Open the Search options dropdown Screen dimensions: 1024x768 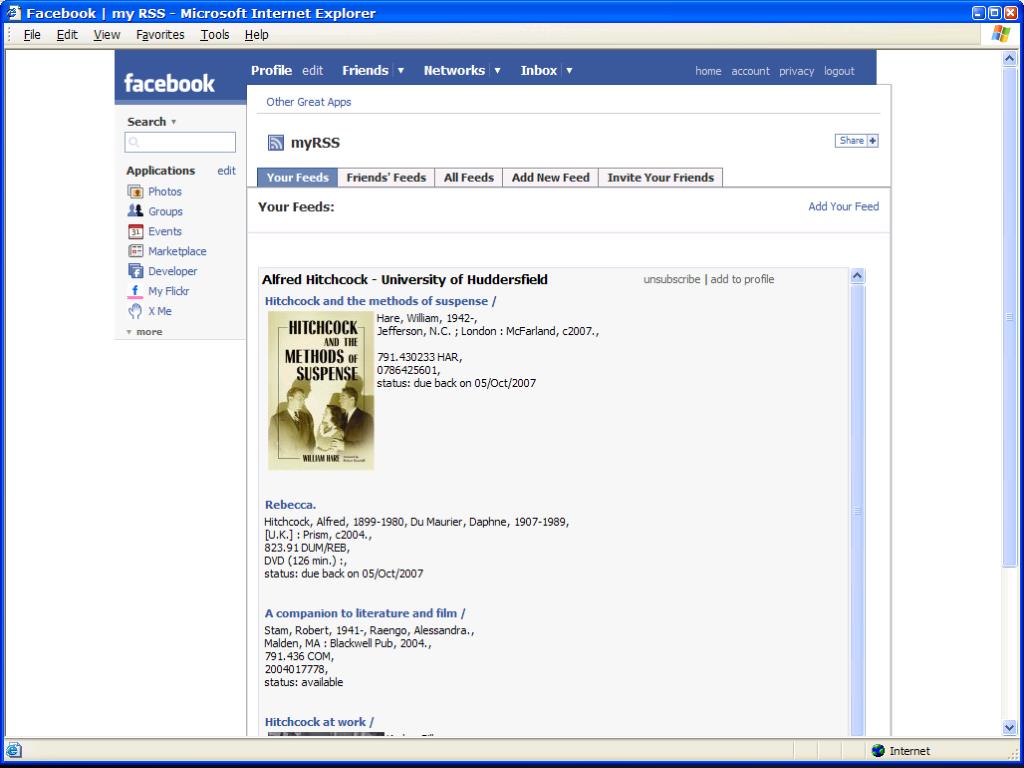[x=174, y=122]
